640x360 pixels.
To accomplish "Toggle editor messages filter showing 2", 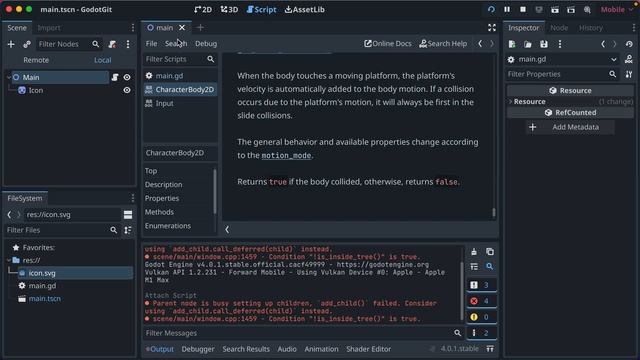I will 481,333.
